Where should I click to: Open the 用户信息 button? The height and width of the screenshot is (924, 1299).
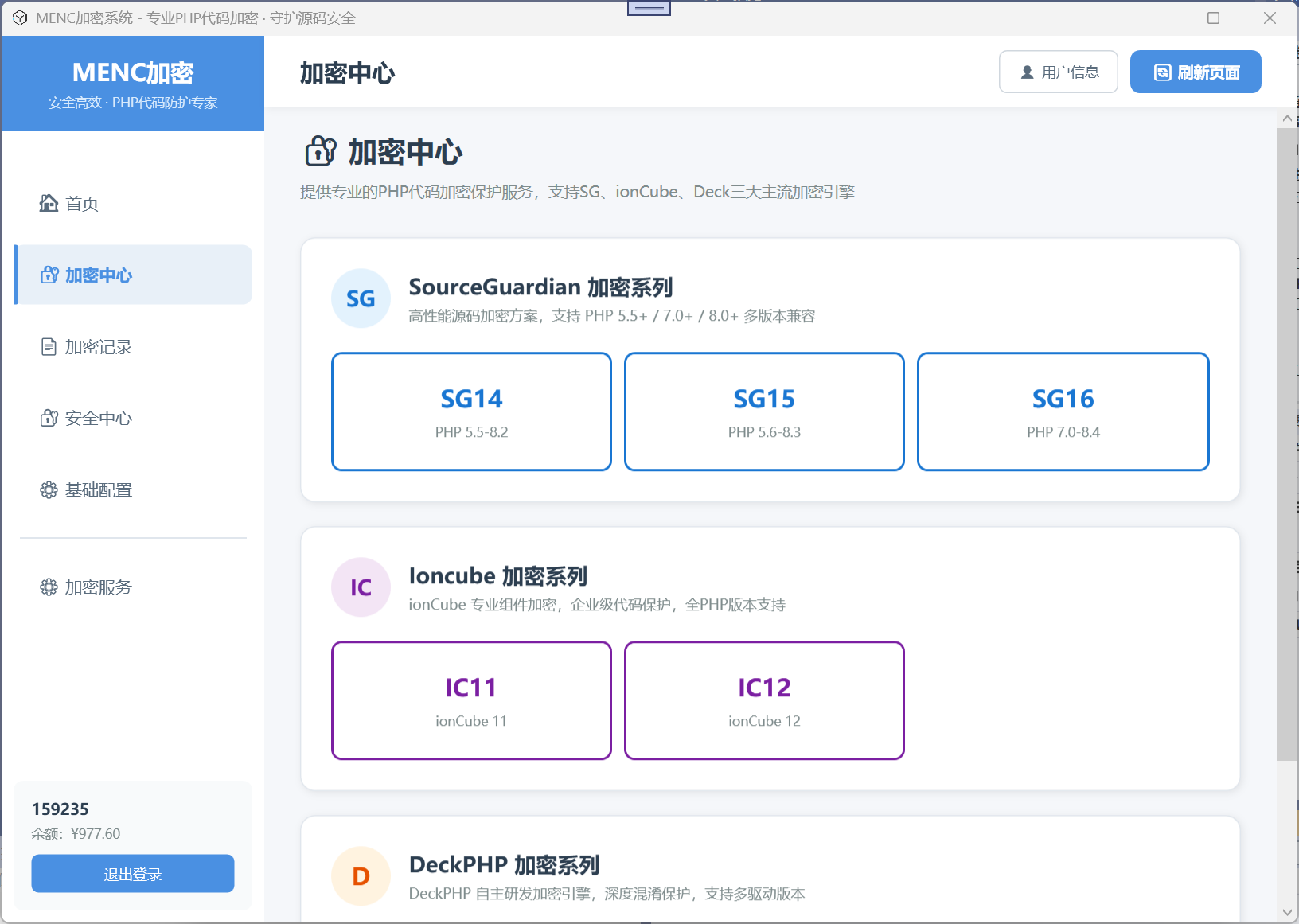click(1059, 72)
